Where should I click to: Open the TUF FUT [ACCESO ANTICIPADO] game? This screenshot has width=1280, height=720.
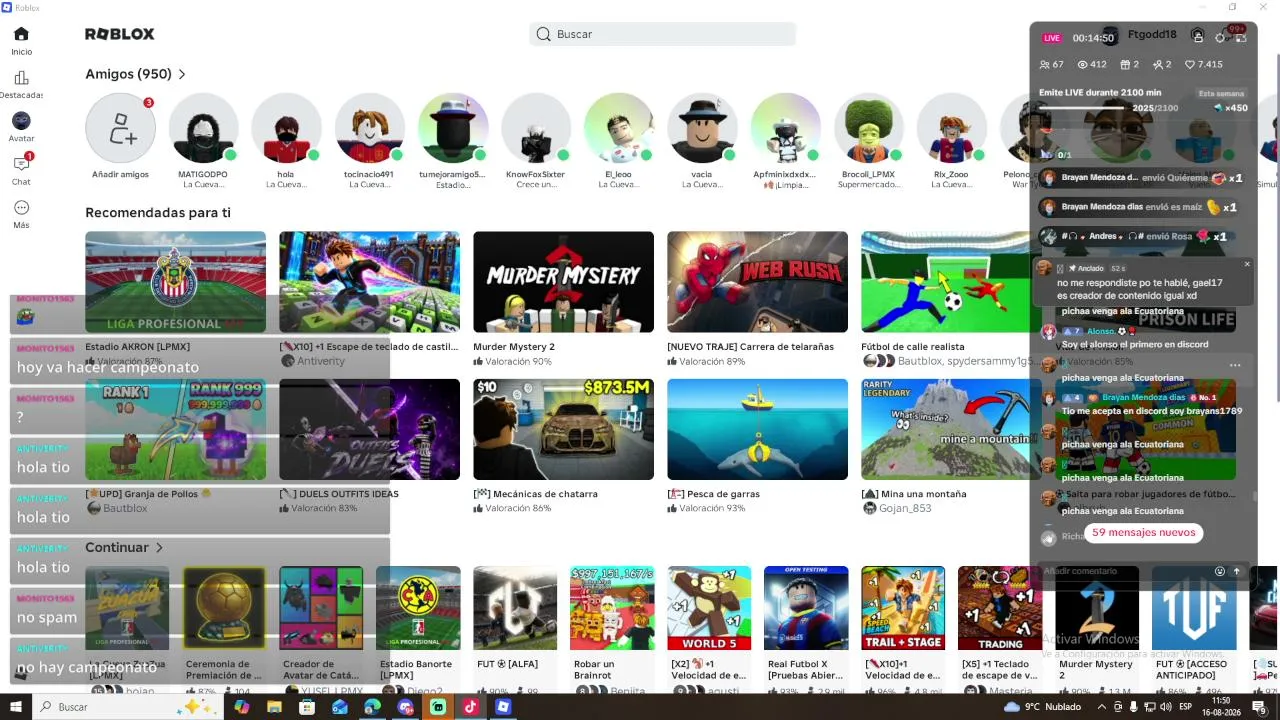coord(1194,608)
